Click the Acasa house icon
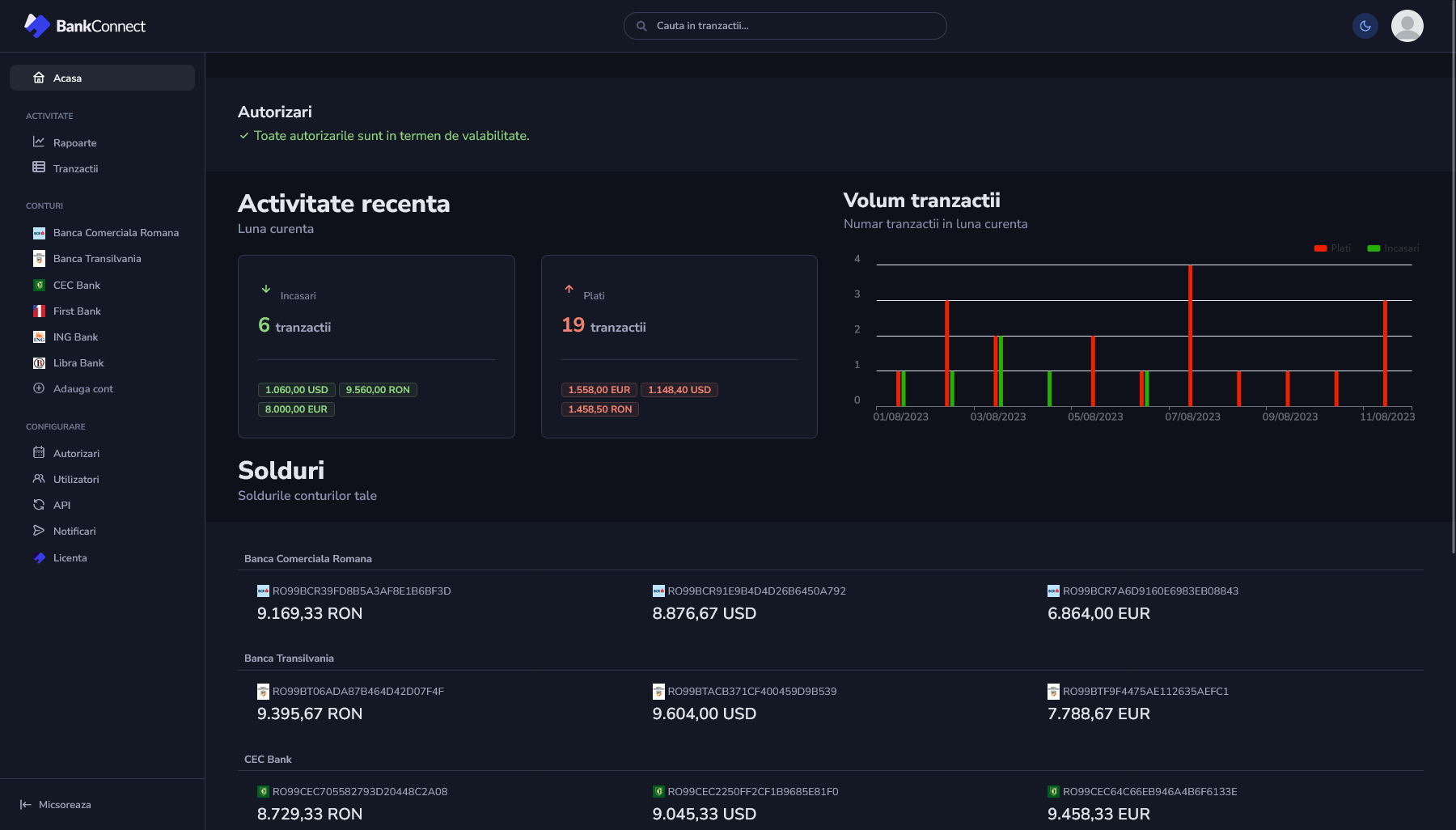 (39, 78)
